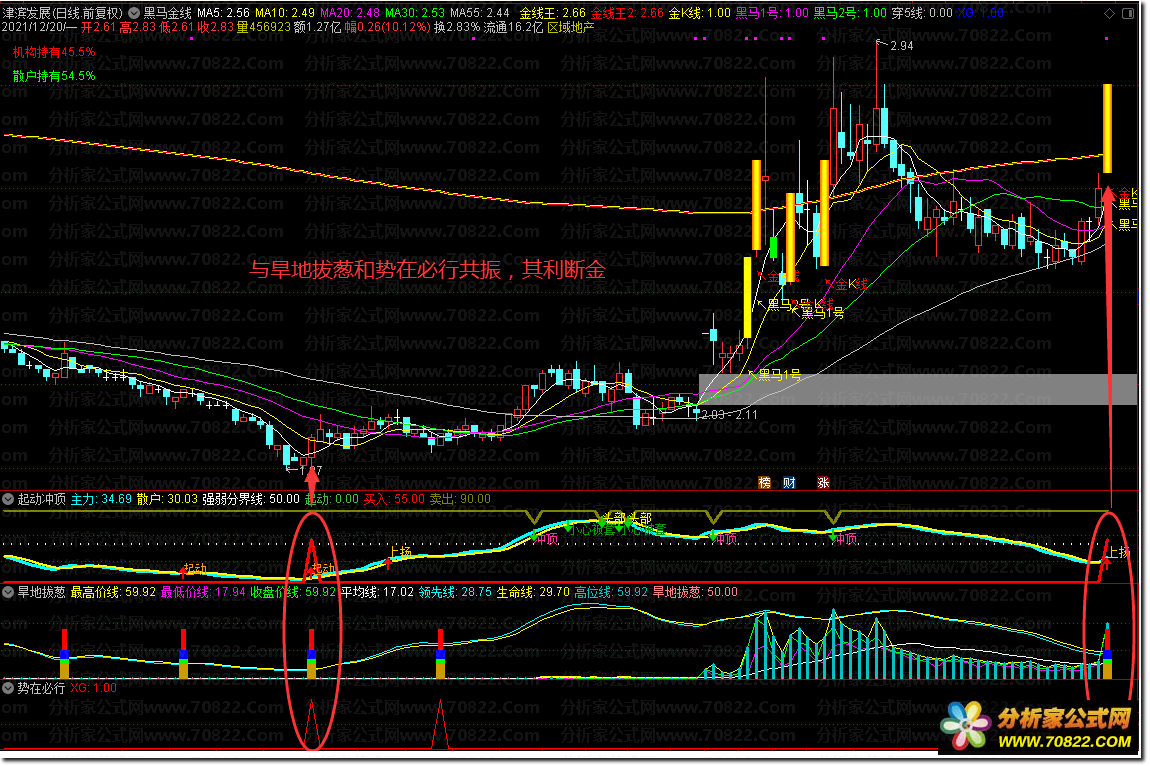Toggle the side panel icon at top right
The height and width of the screenshot is (766, 1150).
[1128, 13]
